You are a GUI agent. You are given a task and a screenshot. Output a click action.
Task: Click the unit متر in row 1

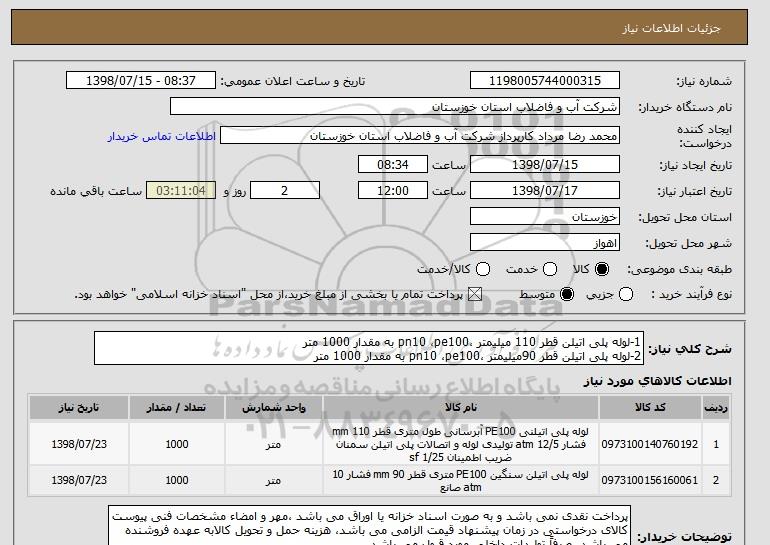(x=274, y=444)
